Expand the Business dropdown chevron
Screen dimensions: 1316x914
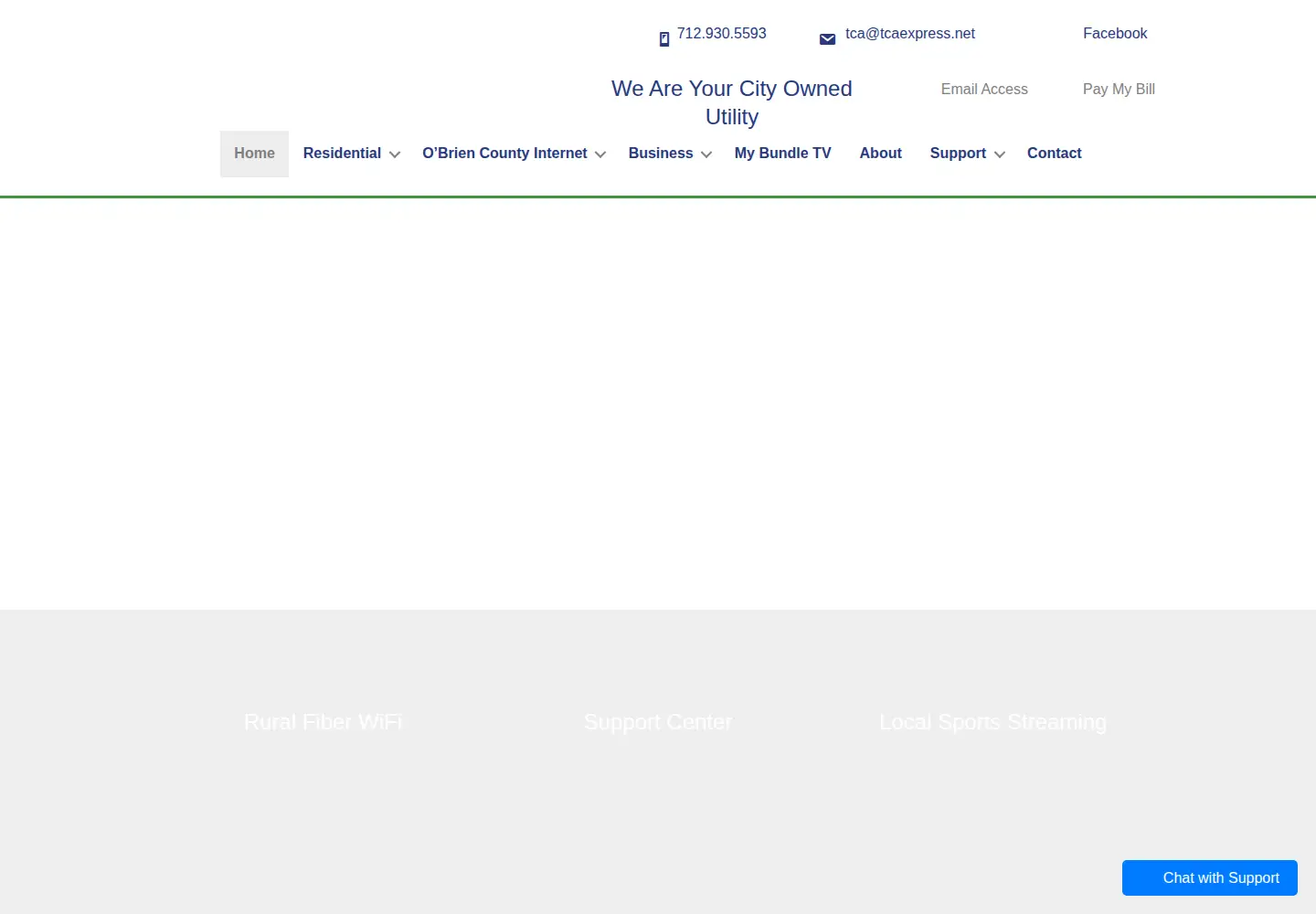[x=706, y=154]
